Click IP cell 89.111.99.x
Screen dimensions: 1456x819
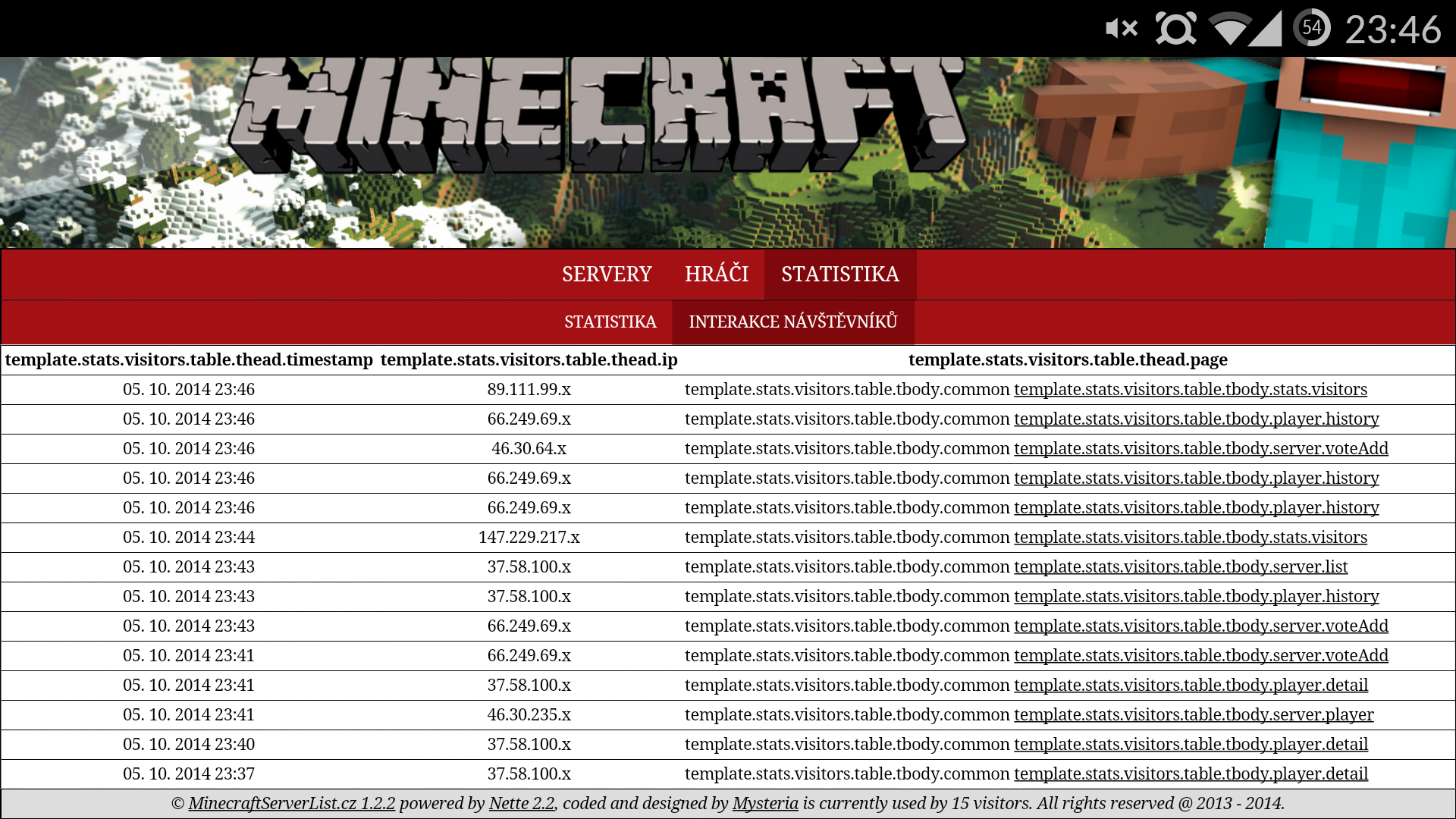tap(529, 389)
